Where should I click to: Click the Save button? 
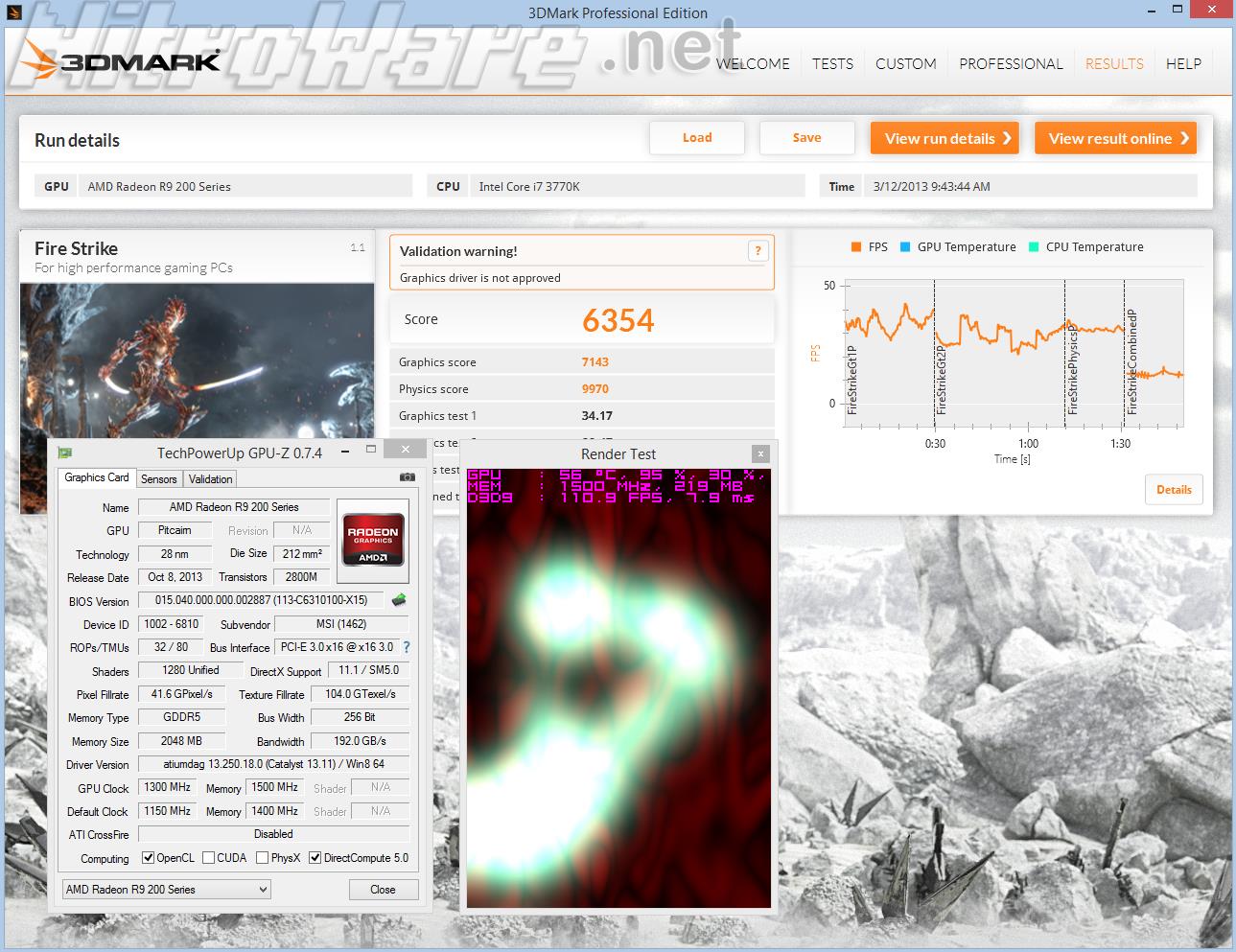coord(806,138)
